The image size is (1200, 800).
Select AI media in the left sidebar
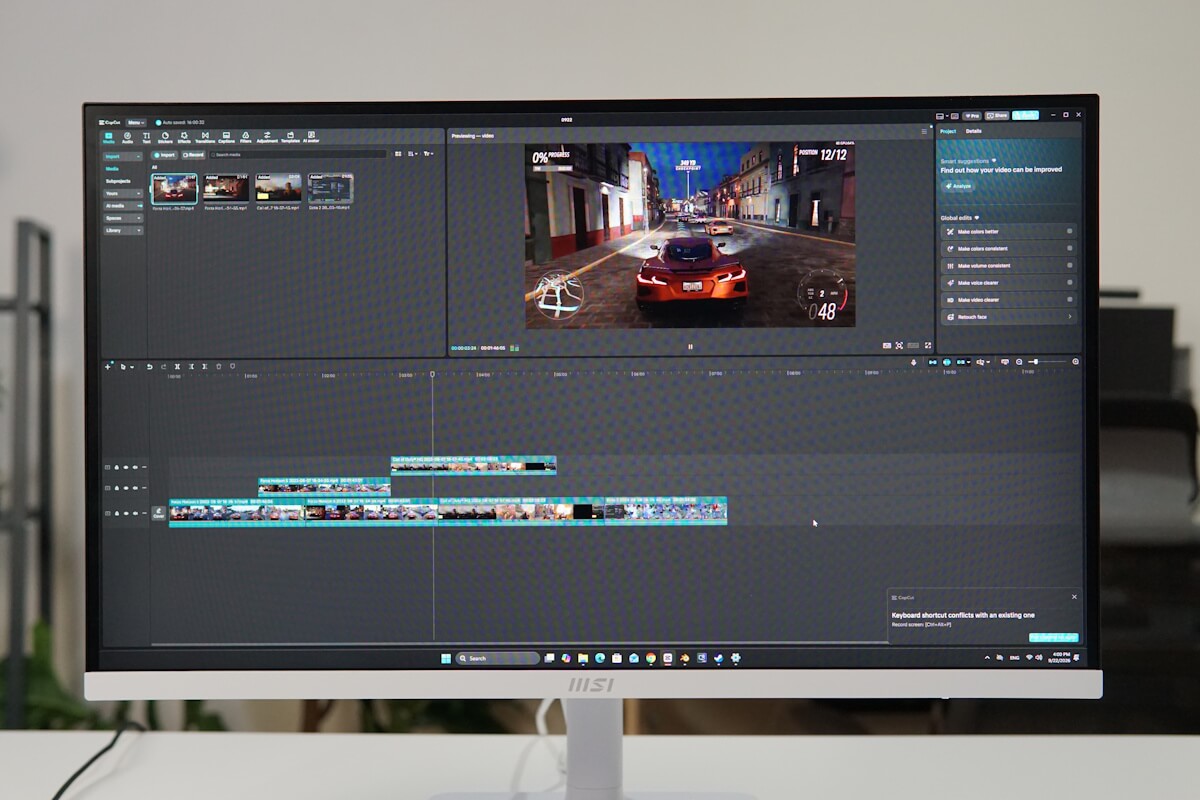pyautogui.click(x=123, y=205)
